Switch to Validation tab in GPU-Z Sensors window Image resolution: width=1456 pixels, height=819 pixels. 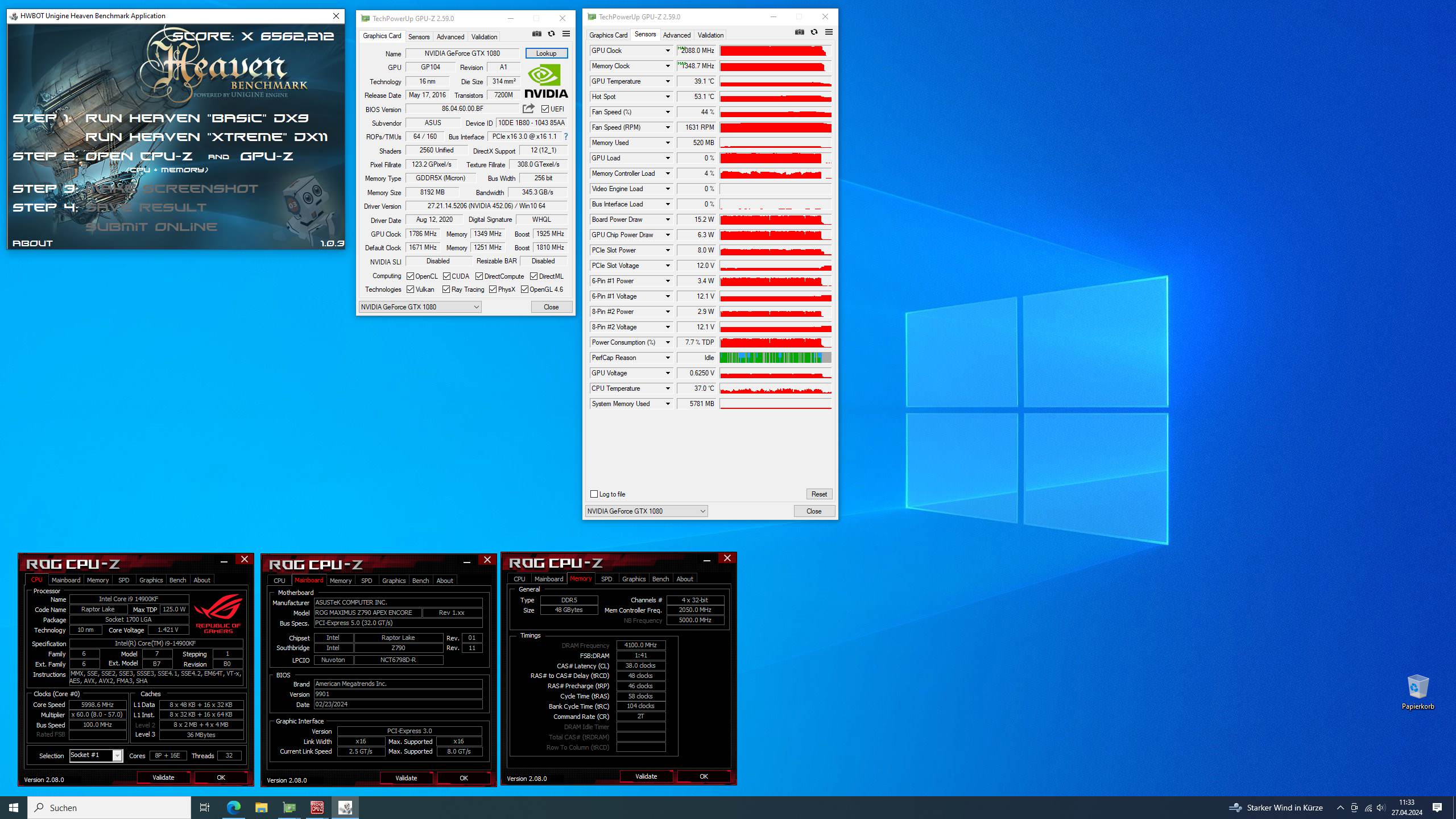pyautogui.click(x=710, y=35)
